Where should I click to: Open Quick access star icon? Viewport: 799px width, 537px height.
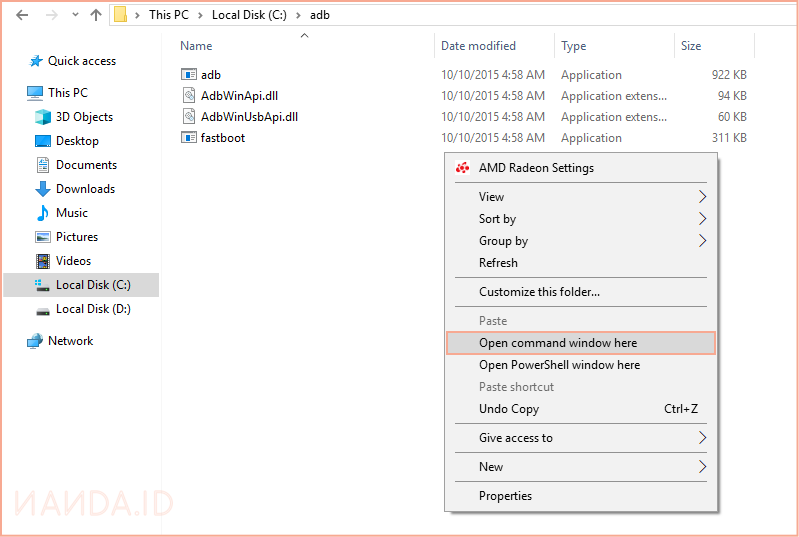(36, 61)
